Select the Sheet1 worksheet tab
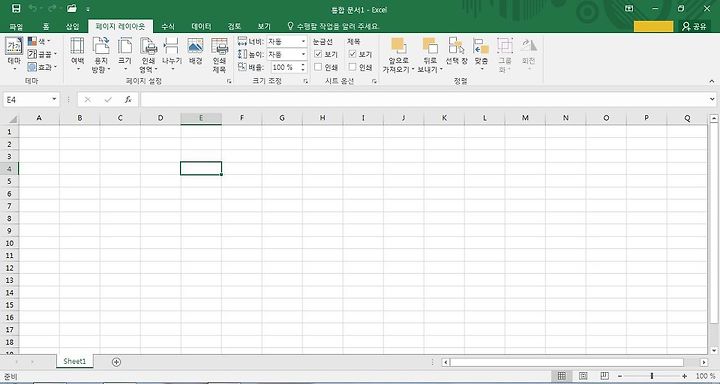The image size is (720, 384). pos(74,361)
